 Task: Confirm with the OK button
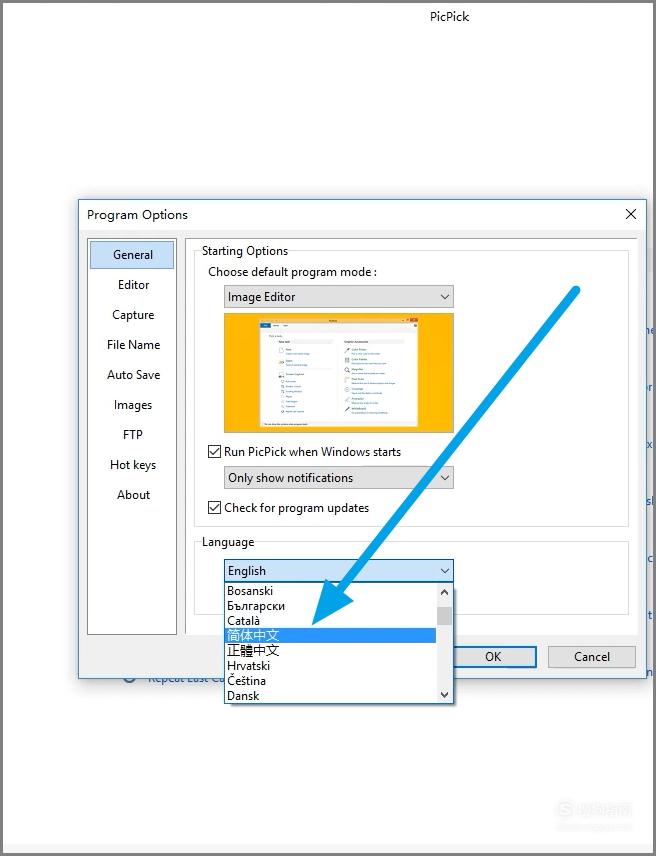(x=493, y=657)
